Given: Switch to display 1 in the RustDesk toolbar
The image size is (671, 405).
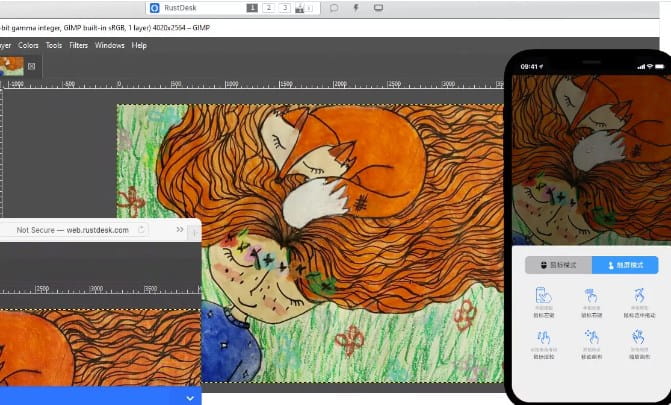Looking at the screenshot, I should [252, 8].
